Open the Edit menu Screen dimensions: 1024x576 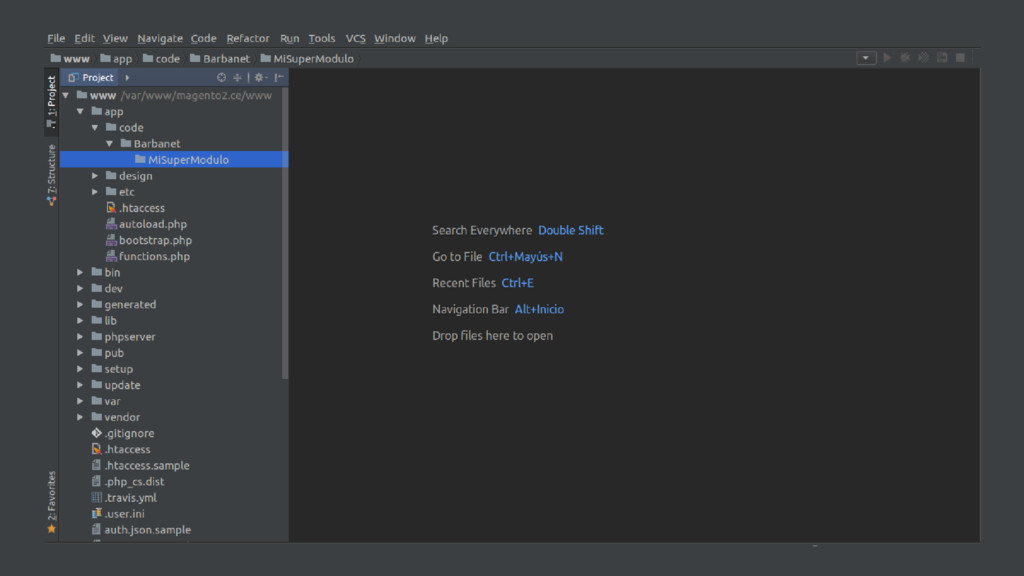point(84,39)
